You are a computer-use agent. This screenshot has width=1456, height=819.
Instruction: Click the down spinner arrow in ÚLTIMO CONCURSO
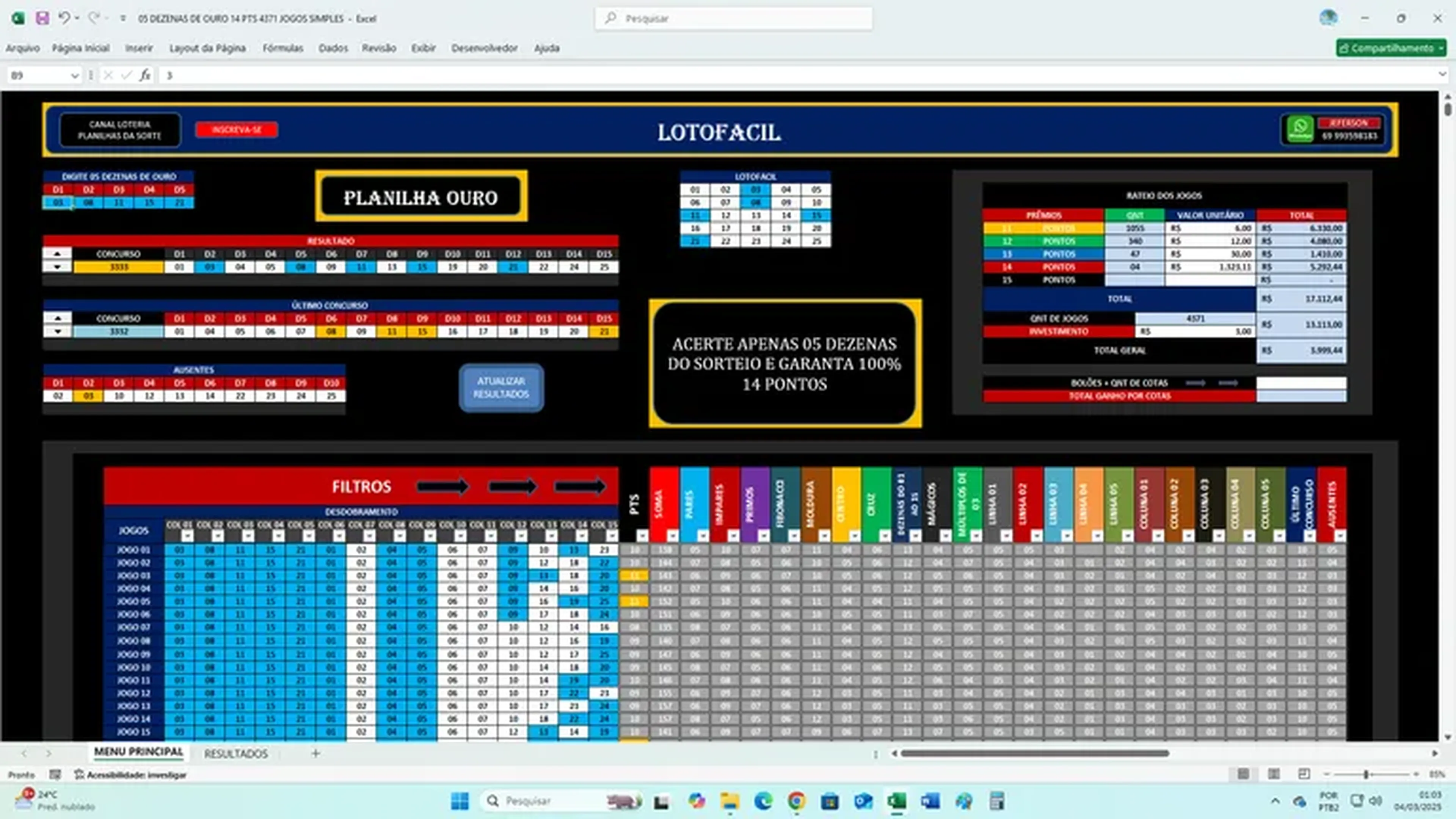(x=57, y=332)
